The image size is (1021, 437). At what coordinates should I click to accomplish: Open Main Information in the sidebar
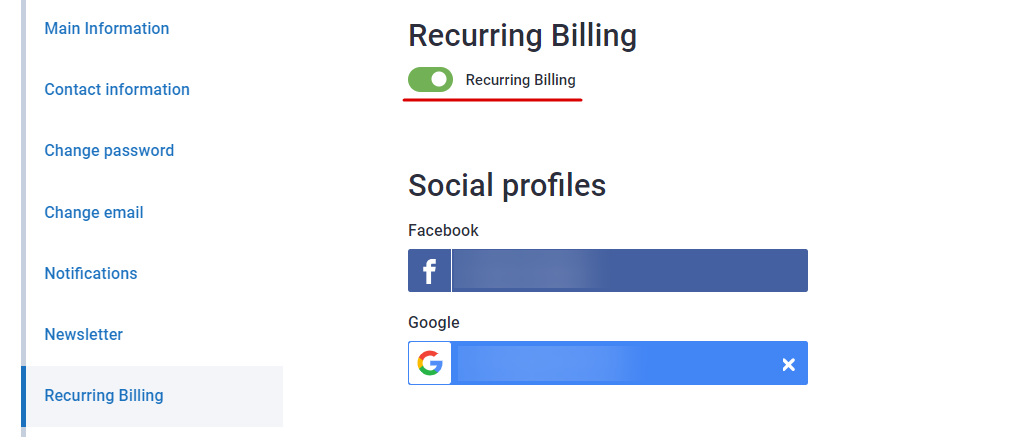(107, 29)
